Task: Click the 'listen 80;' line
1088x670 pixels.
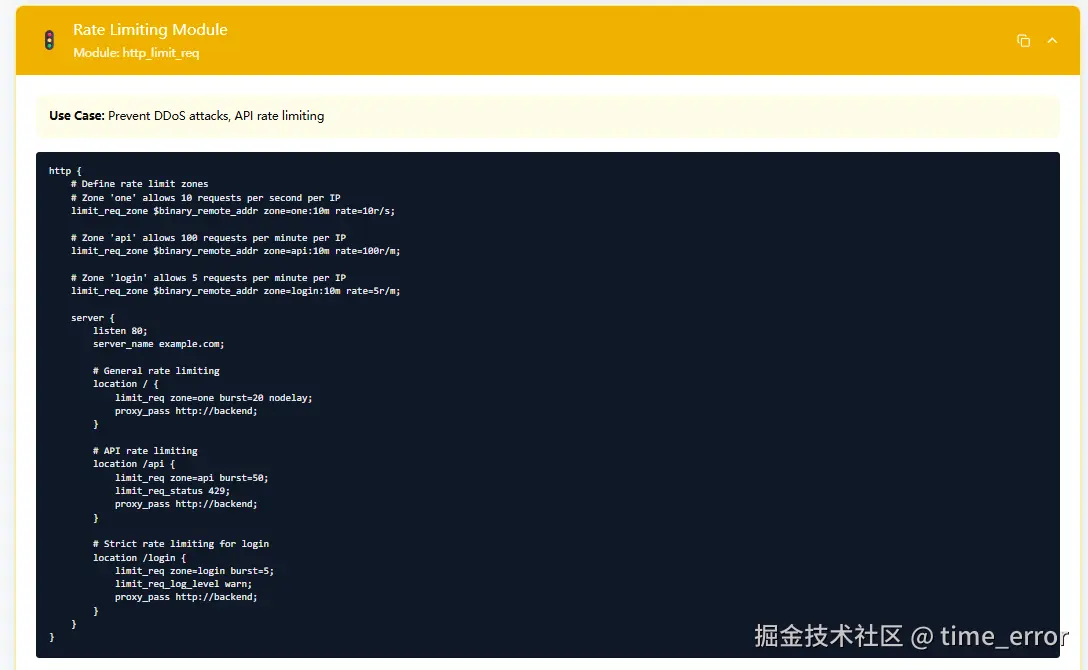Action: pos(120,331)
